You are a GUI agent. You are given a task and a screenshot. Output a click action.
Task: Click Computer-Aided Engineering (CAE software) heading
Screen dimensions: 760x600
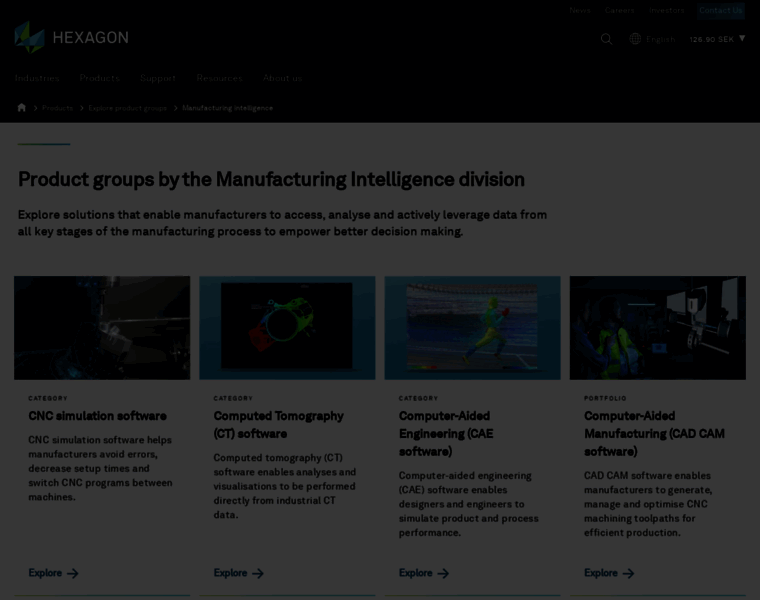click(446, 434)
